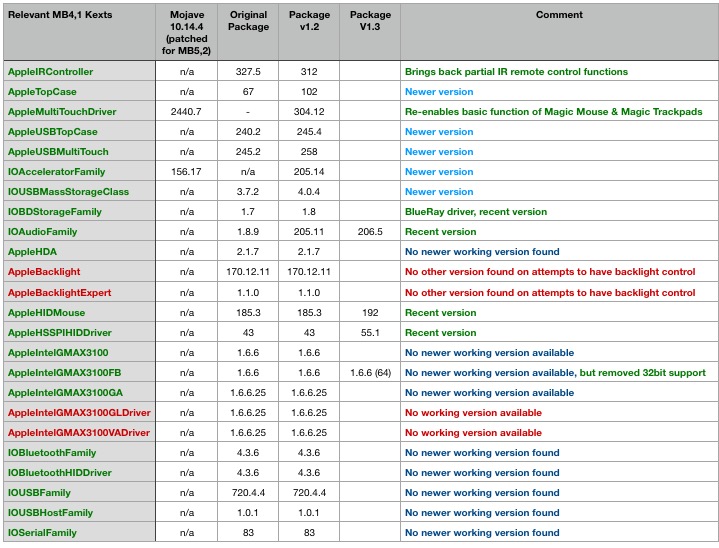The width and height of the screenshot is (719, 548).
Task: Click the 4.0.4 package v1.2 value
Action: pos(309,192)
